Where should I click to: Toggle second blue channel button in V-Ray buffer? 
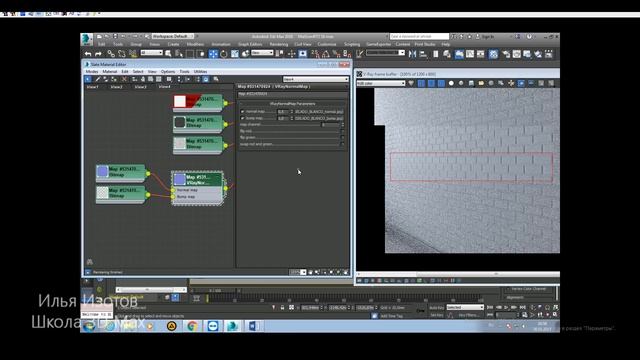431,83
